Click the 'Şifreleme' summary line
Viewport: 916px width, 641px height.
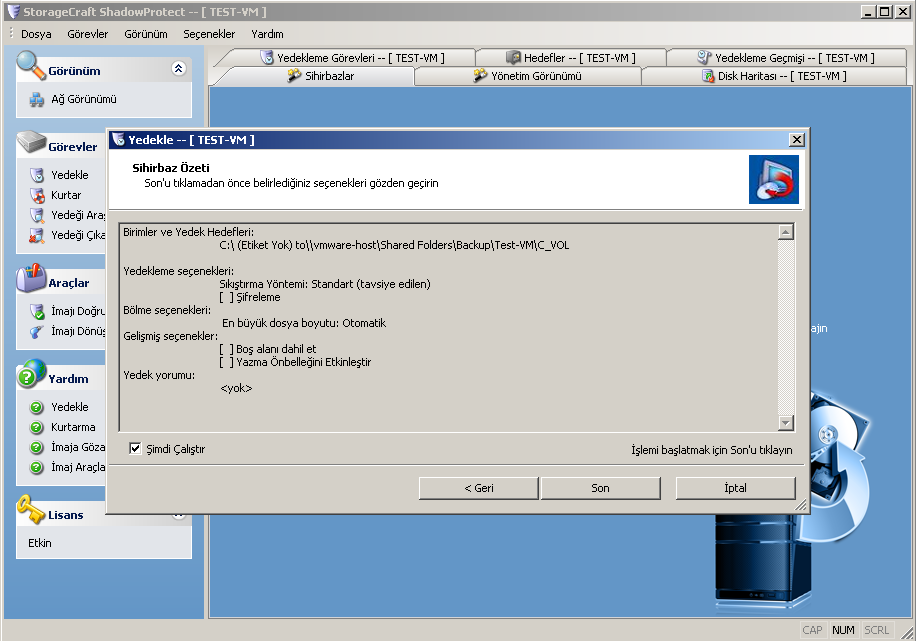[x=250, y=297]
